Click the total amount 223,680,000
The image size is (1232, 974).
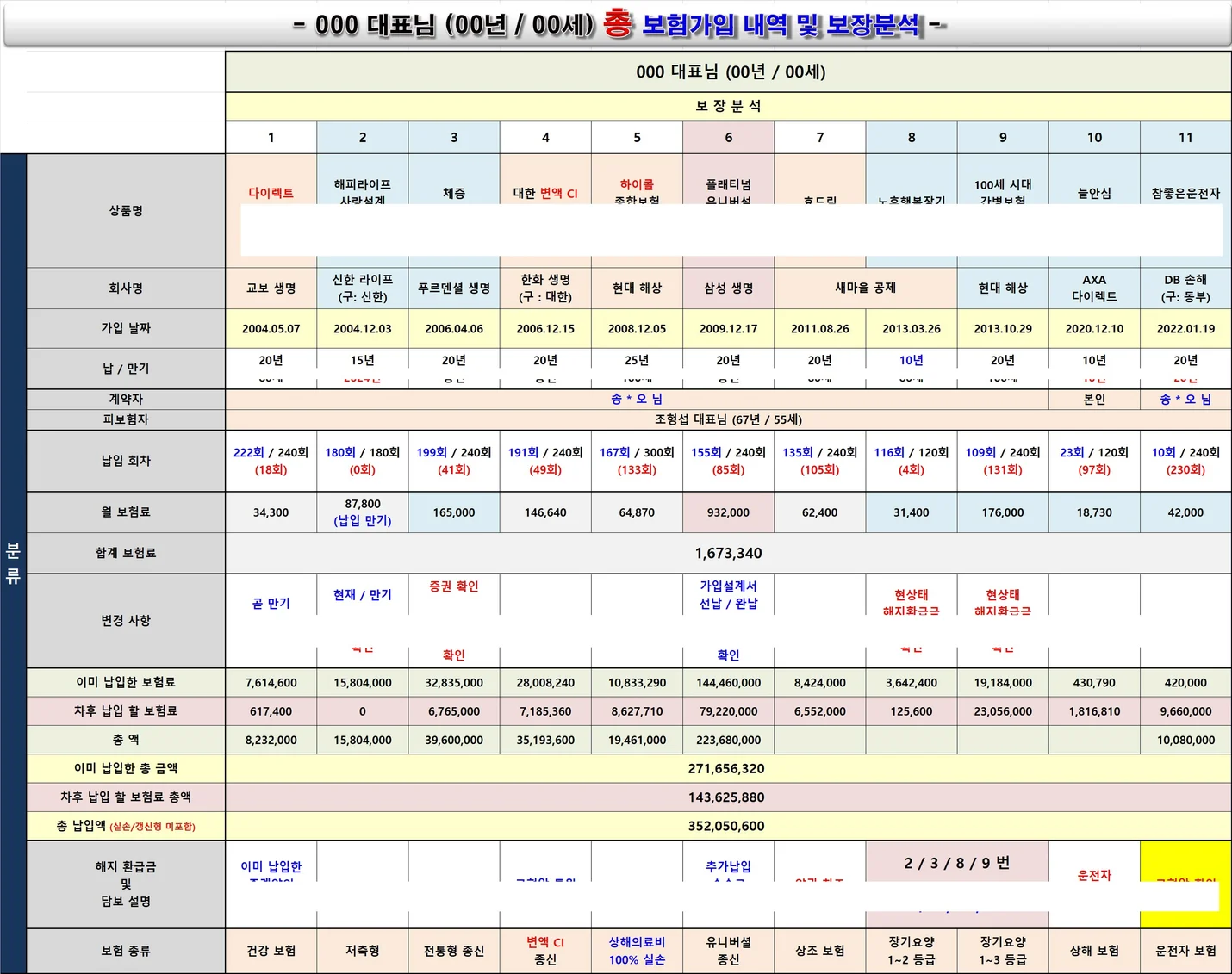click(x=729, y=740)
